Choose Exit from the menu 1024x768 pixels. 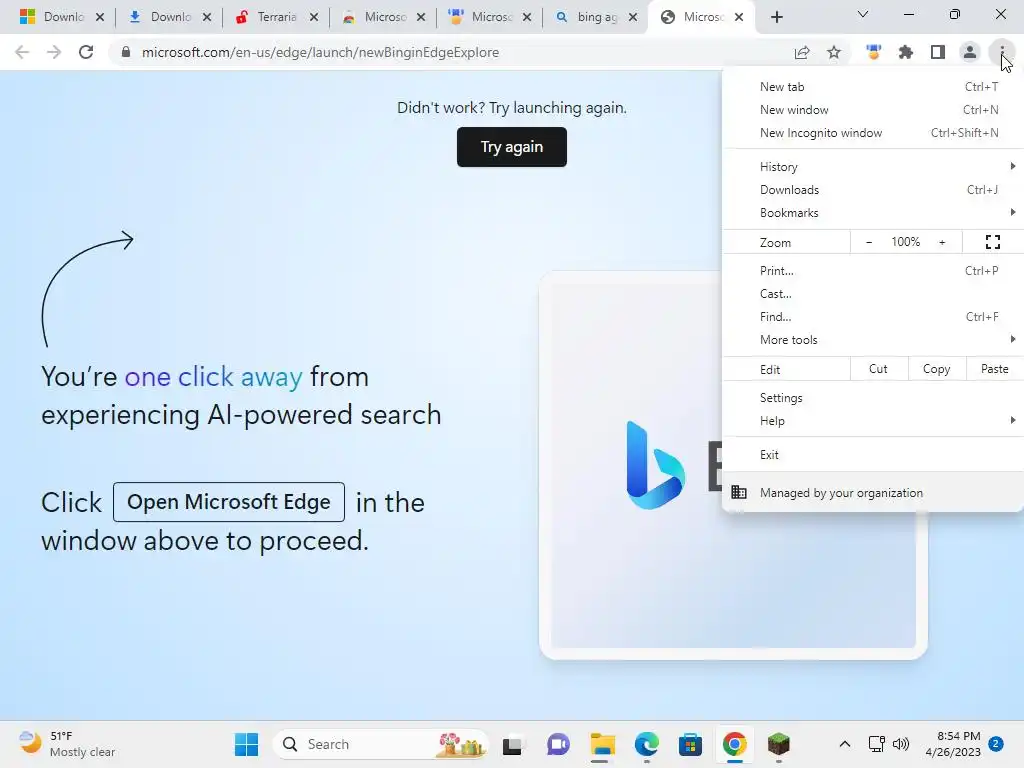coord(873,455)
